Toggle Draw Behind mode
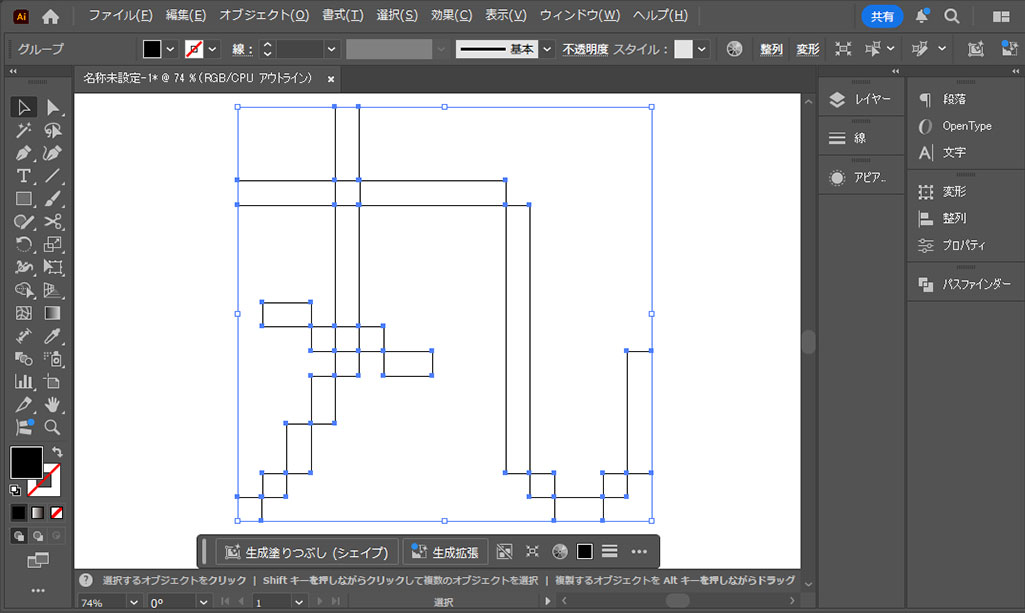 38,536
